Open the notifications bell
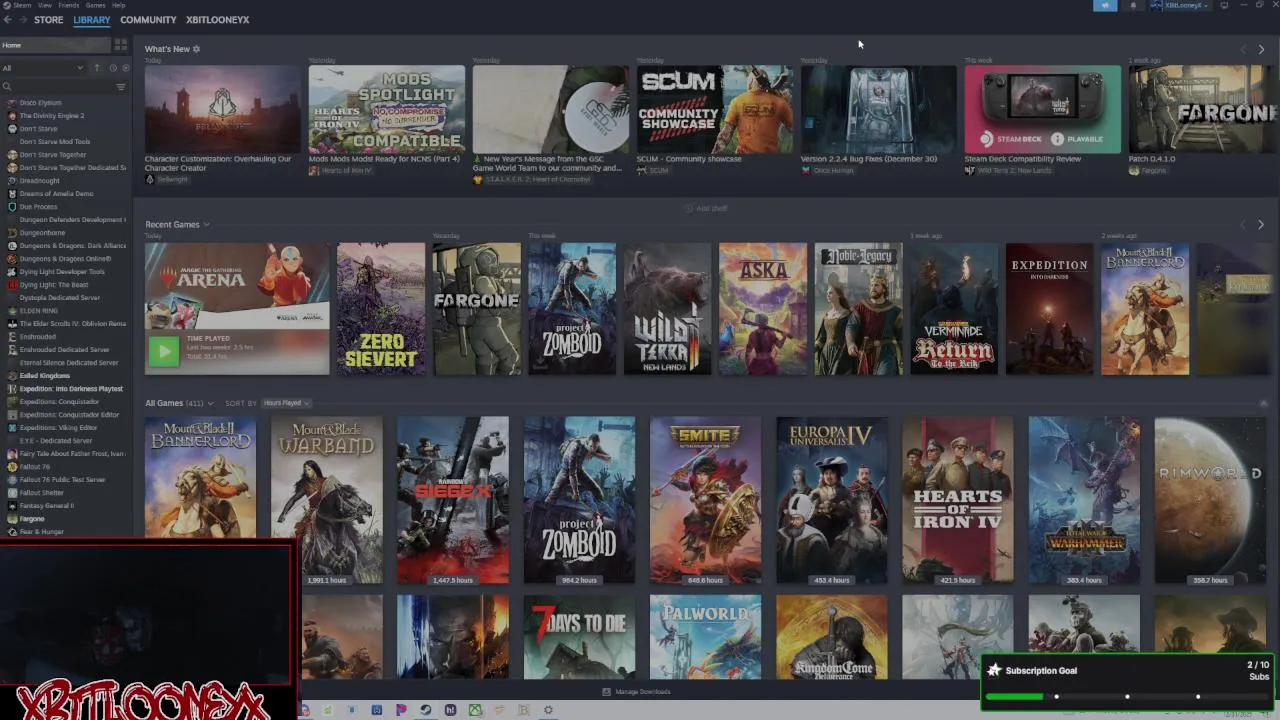The height and width of the screenshot is (720, 1280). pos(1133,5)
